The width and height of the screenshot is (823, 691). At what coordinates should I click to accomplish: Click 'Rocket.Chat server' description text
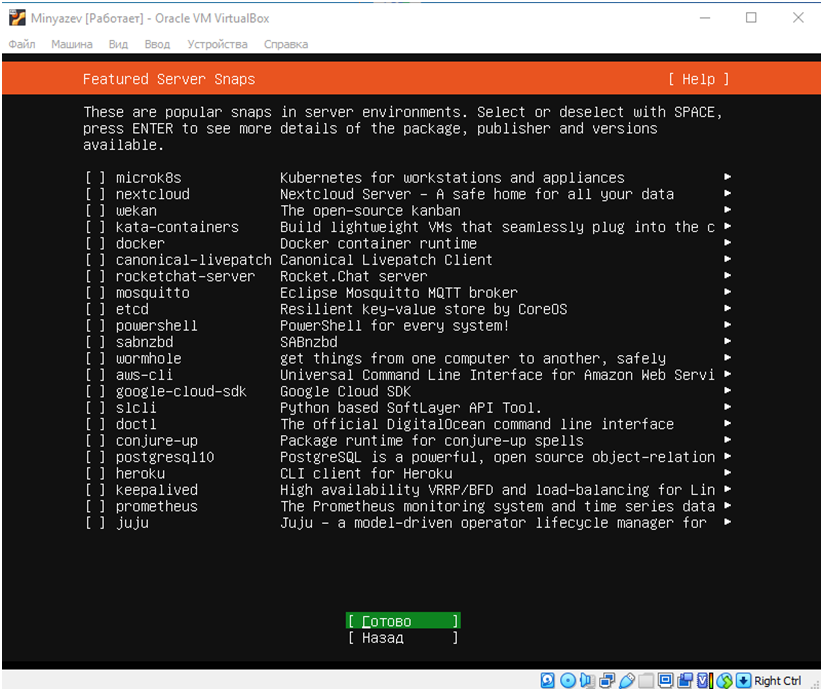[x=354, y=277]
